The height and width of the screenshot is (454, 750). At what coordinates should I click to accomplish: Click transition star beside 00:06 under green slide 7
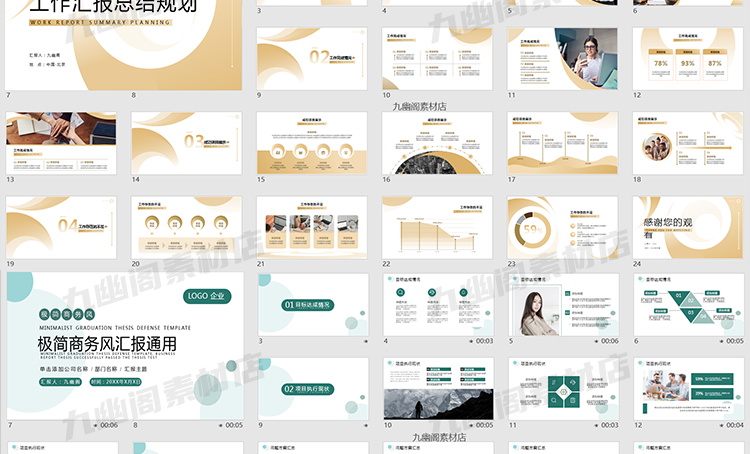coord(96,425)
